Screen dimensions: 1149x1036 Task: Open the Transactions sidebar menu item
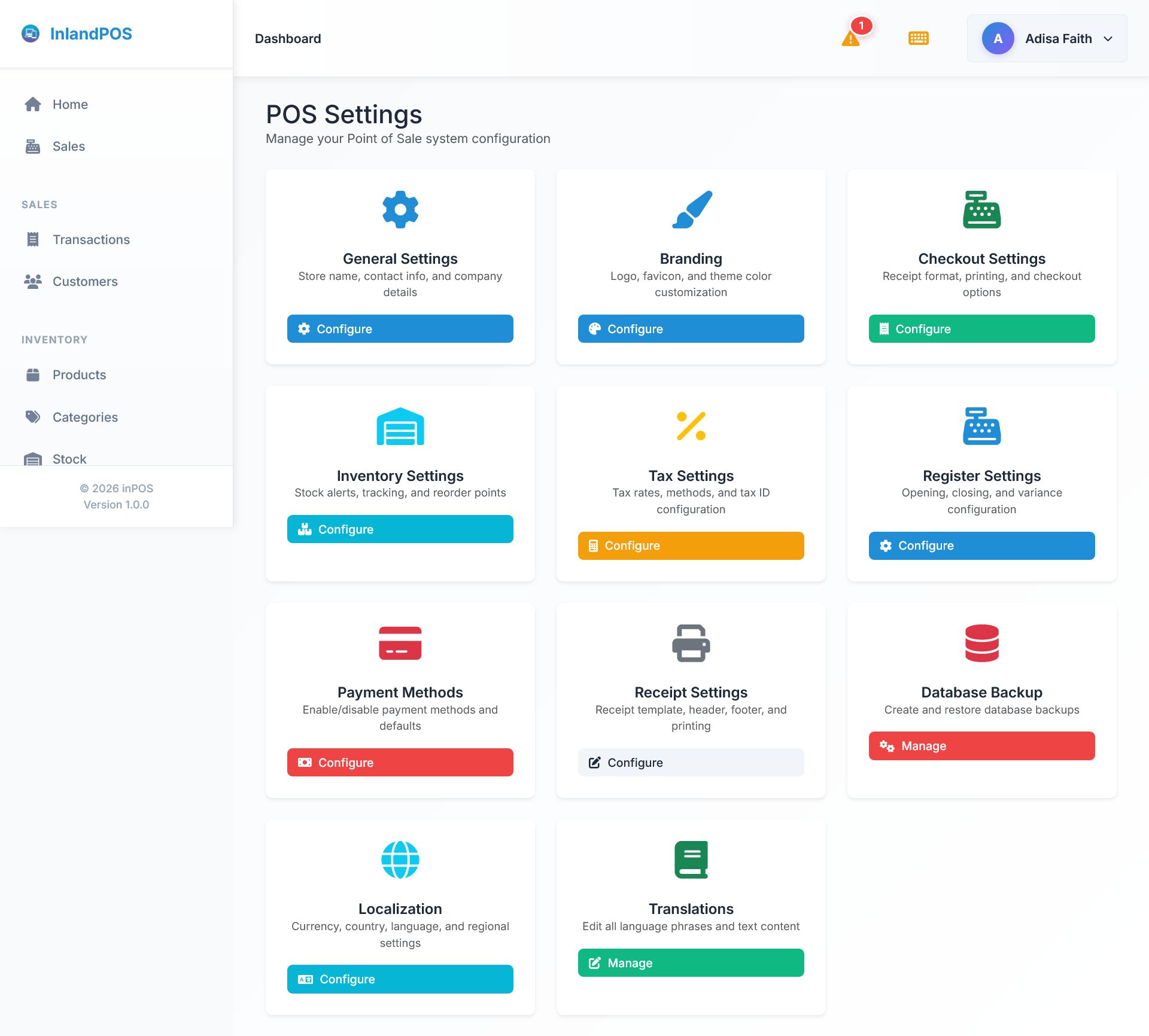point(91,239)
